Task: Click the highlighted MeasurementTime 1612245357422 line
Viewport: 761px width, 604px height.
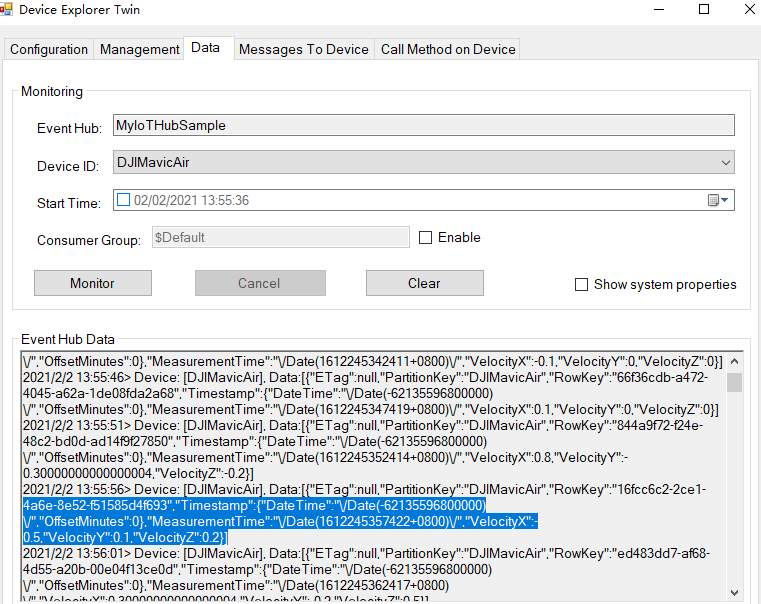Action: (x=280, y=522)
